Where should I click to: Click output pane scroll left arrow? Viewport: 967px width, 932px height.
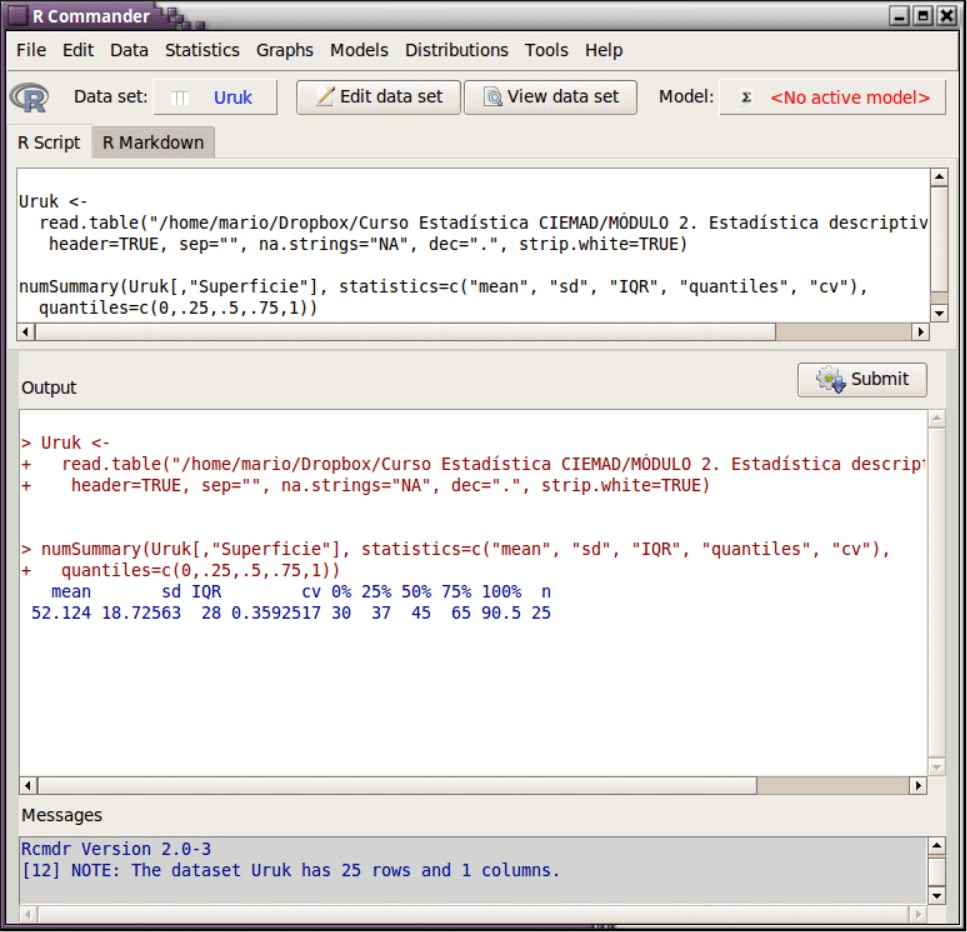click(x=28, y=785)
